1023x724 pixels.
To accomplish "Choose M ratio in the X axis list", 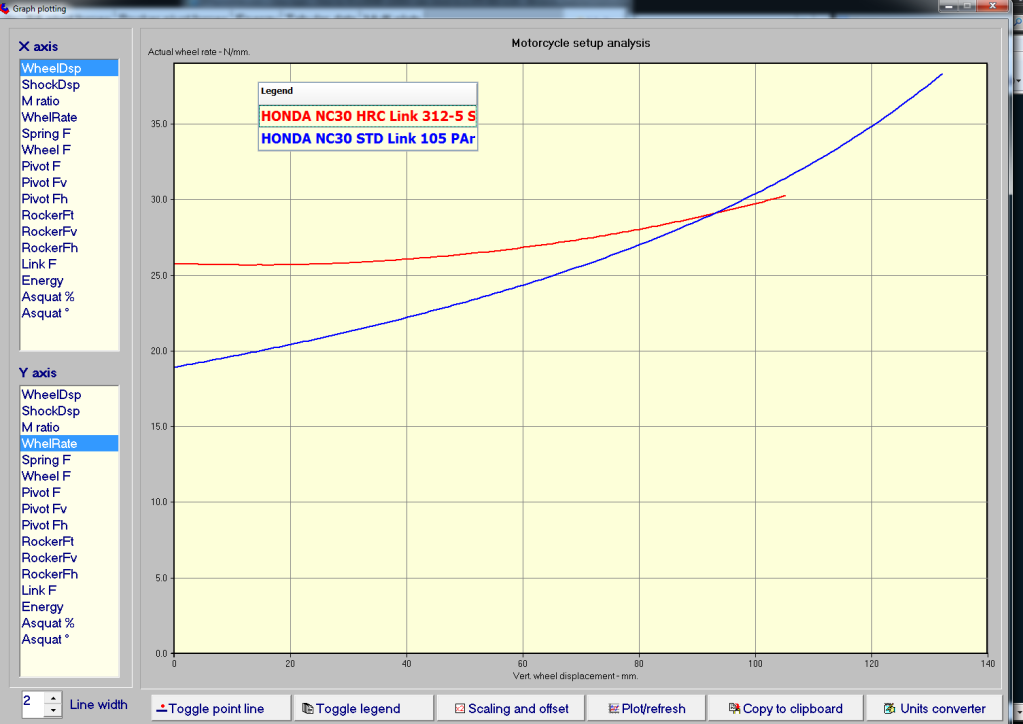I will pos(69,100).
